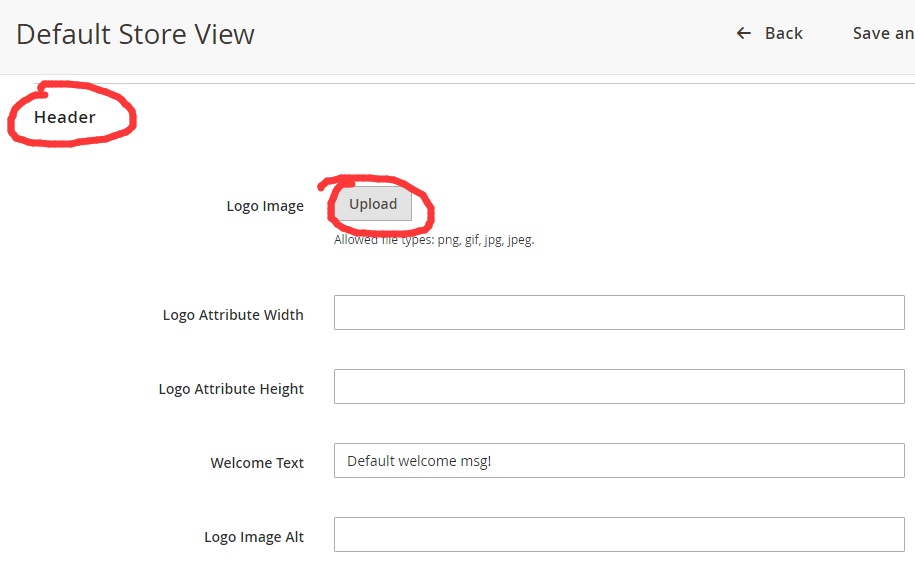Click the Logo Image label
Viewport: 915px width, 583px height.
[x=265, y=206]
